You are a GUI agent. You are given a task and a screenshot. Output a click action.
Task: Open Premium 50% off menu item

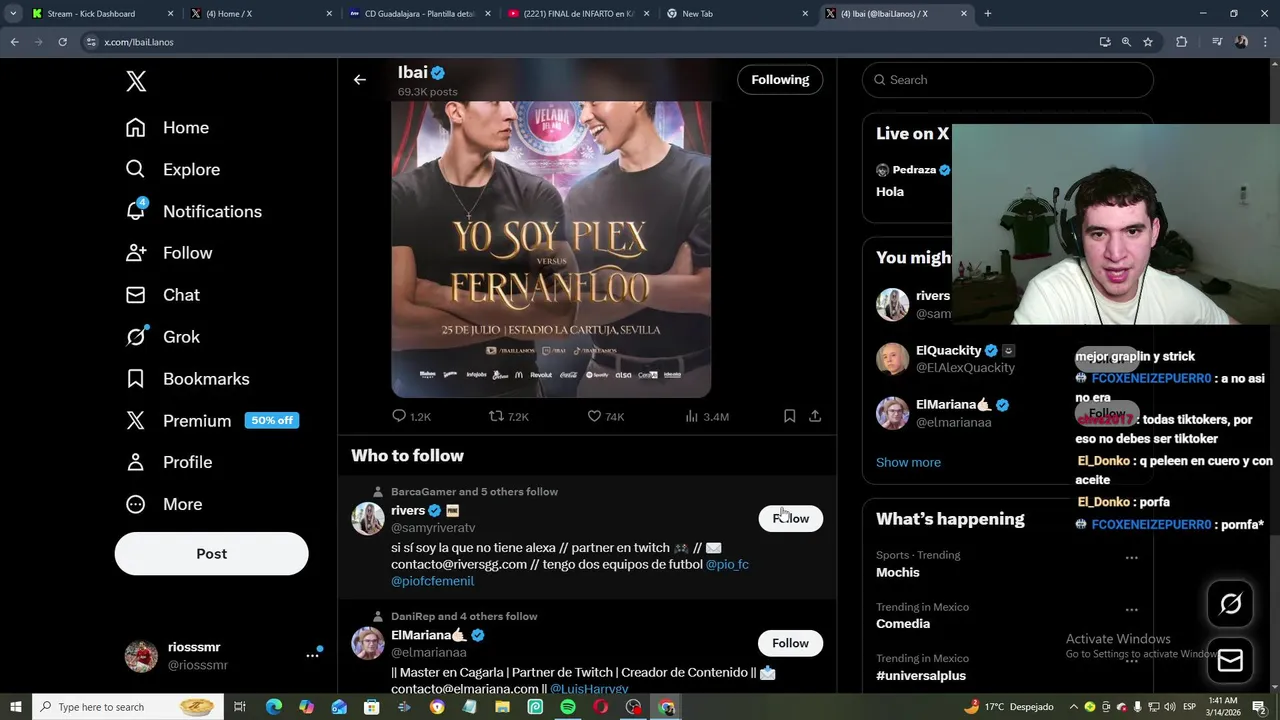(x=212, y=421)
